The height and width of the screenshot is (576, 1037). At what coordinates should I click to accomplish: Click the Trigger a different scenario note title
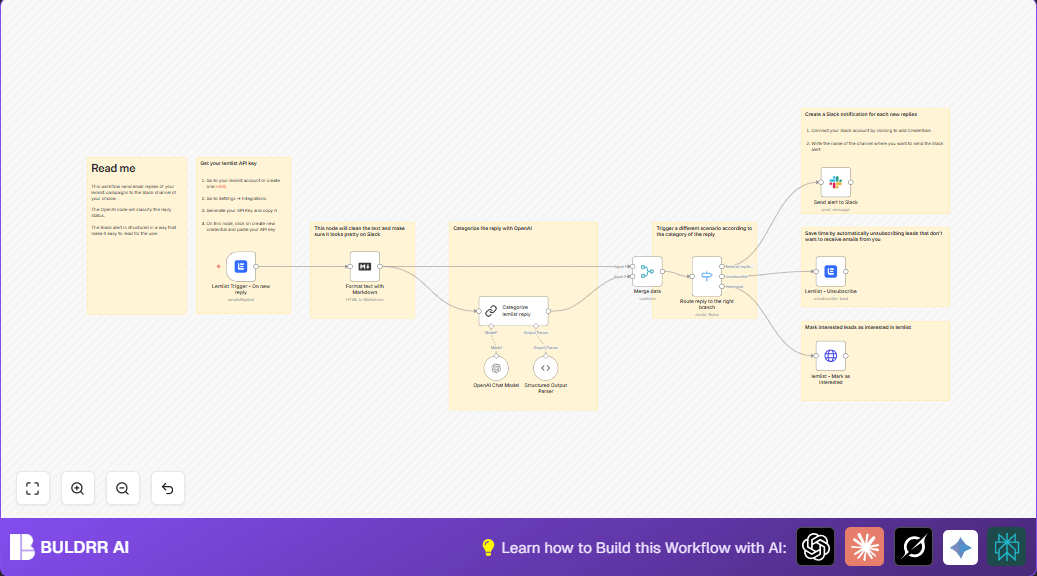tap(704, 231)
